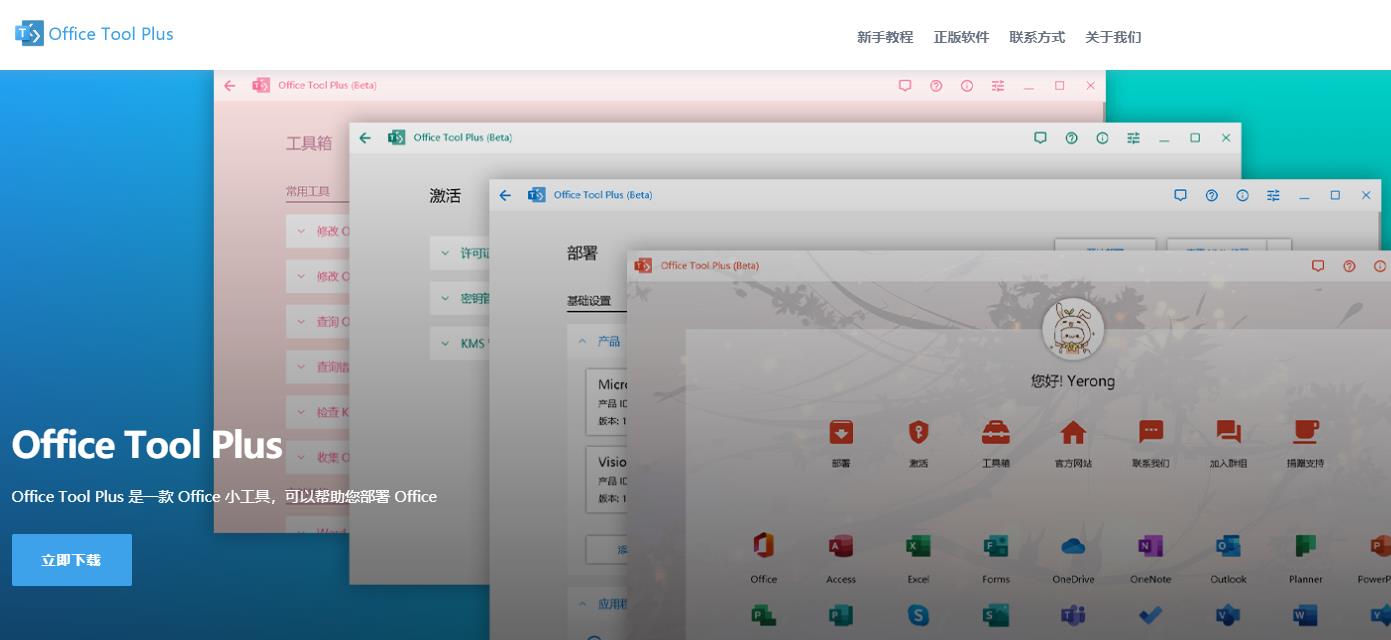Select the Excel app icon
This screenshot has width=1391, height=640.
click(918, 546)
